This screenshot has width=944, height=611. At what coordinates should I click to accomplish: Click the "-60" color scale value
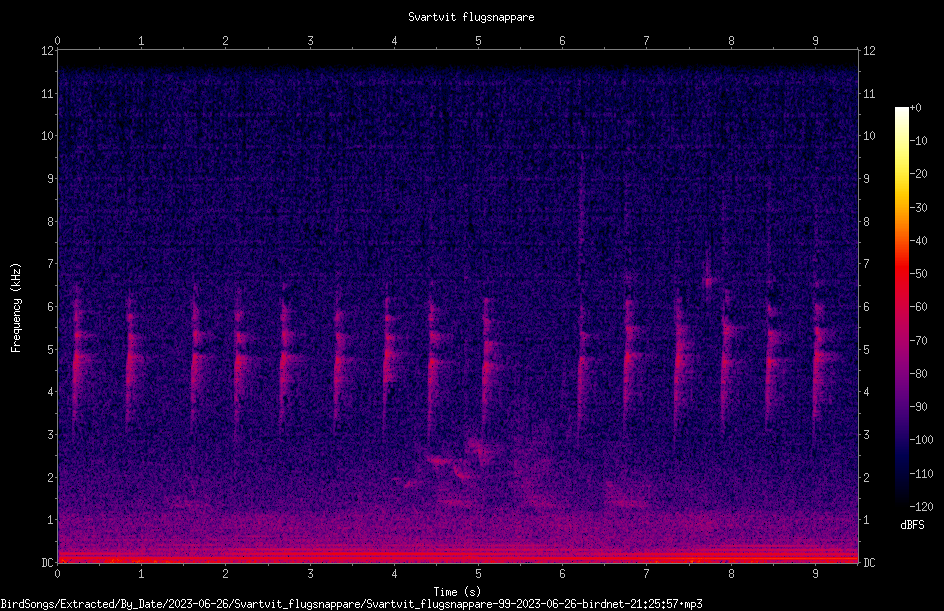(919, 307)
